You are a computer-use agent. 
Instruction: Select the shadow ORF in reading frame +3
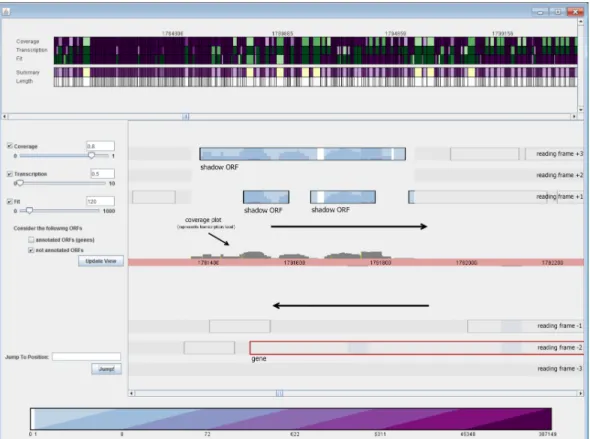(303, 154)
